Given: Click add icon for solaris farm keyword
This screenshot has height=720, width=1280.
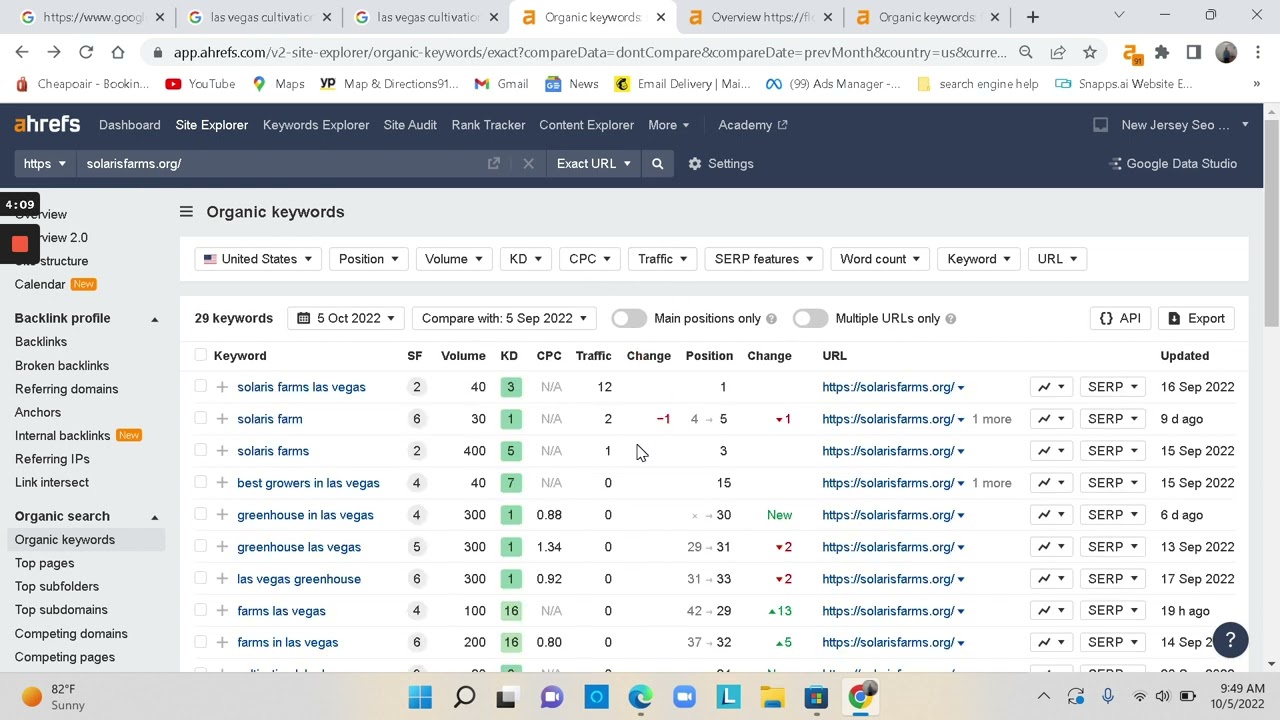Looking at the screenshot, I should pos(222,419).
